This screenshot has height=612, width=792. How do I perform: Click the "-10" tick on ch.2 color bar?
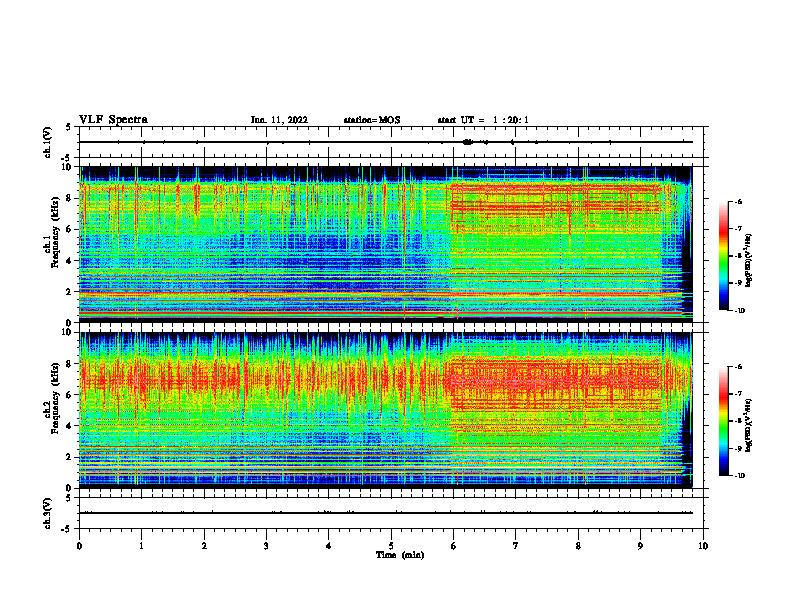pos(739,476)
